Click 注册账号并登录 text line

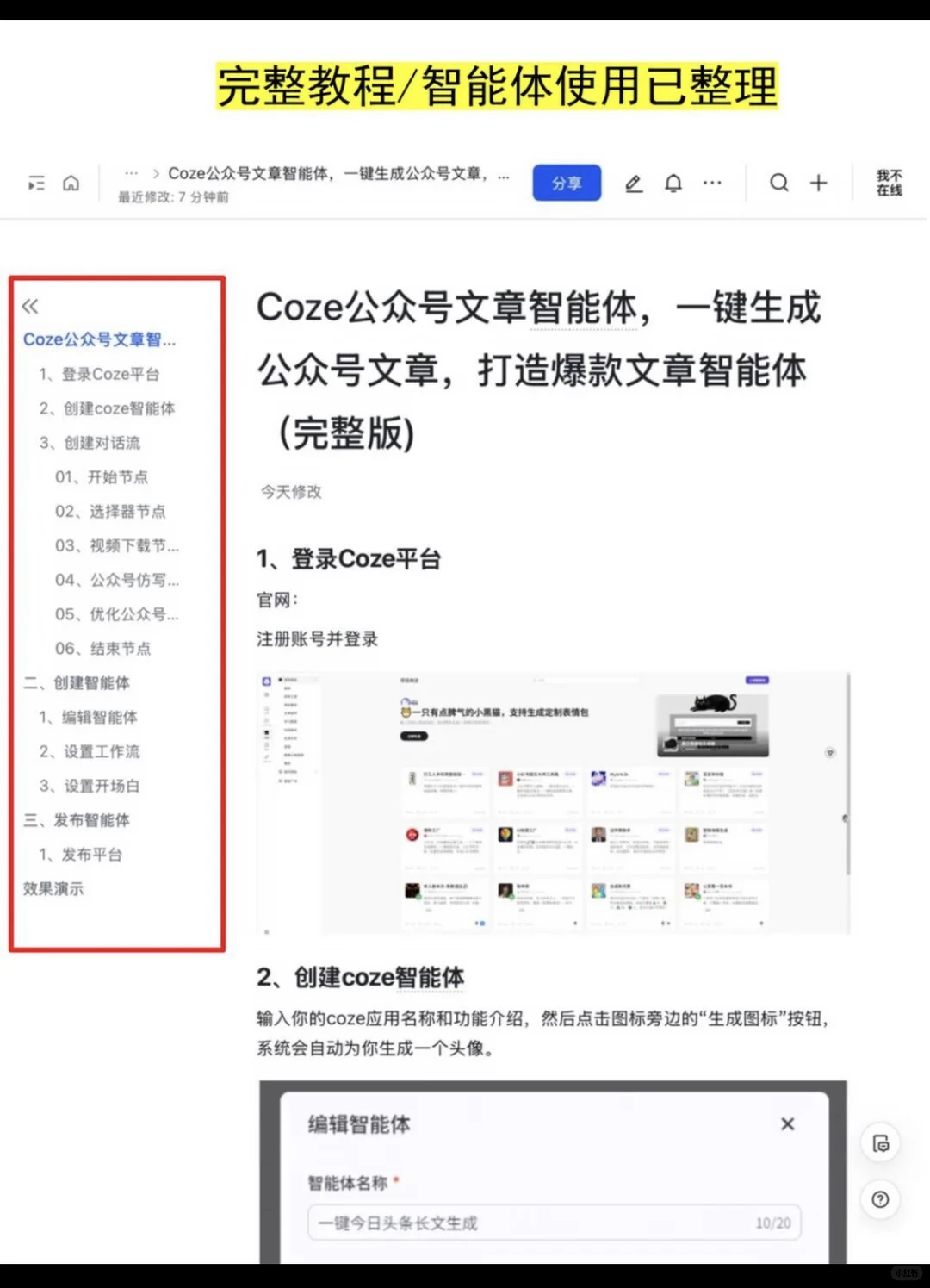click(317, 639)
